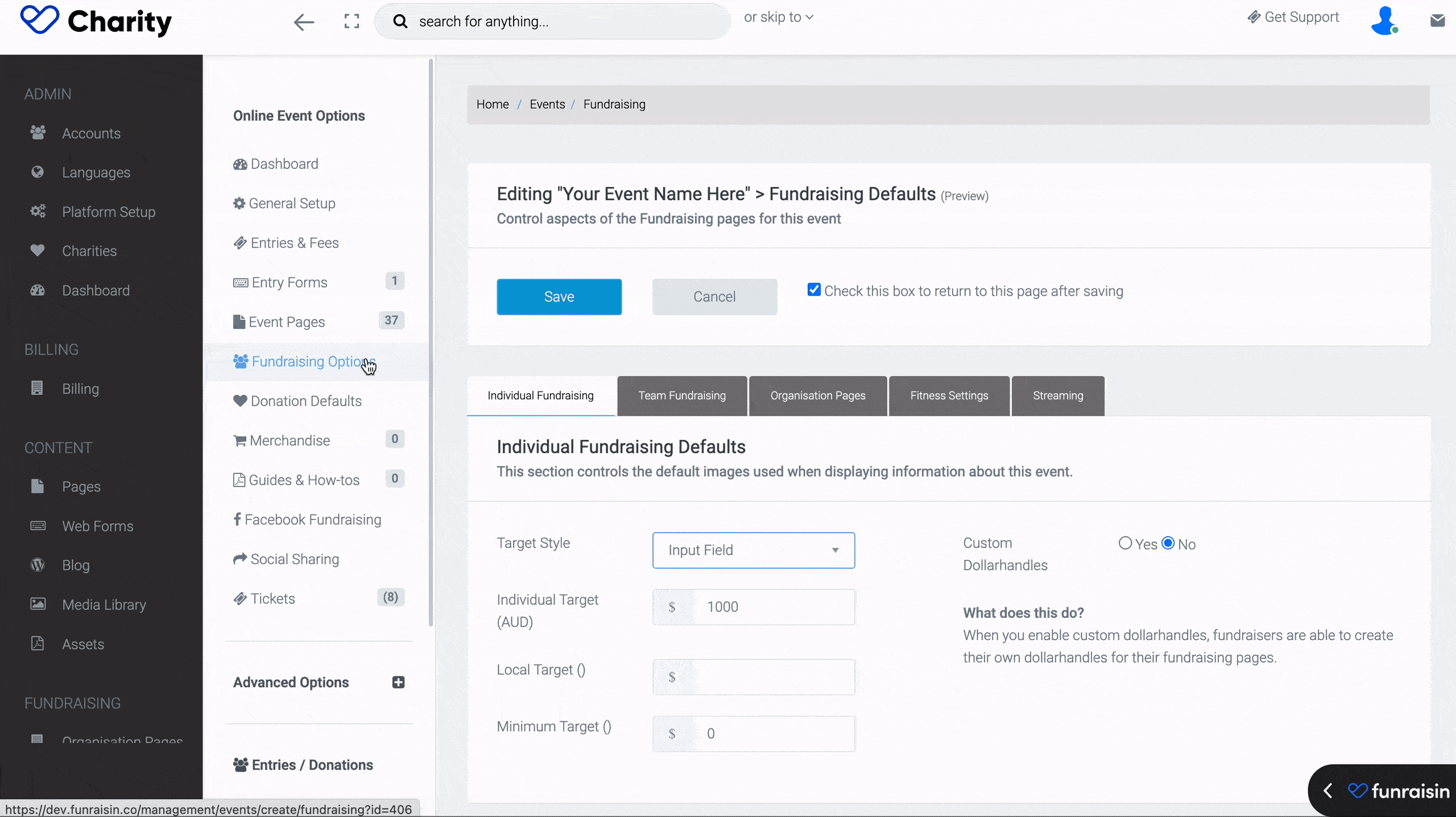Switch to the Fitness Settings tab
This screenshot has height=817, width=1456.
tap(949, 396)
